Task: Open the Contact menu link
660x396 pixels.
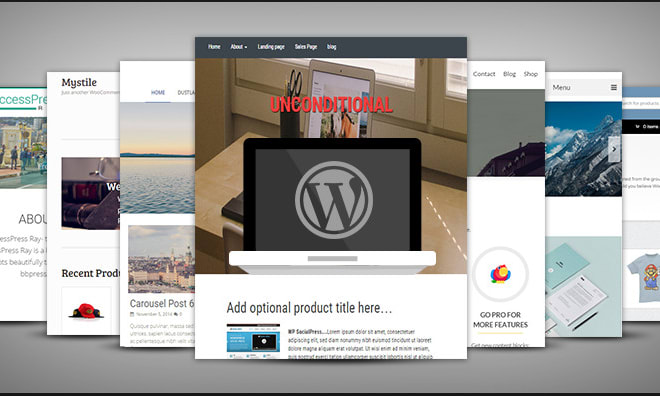Action: click(x=484, y=74)
